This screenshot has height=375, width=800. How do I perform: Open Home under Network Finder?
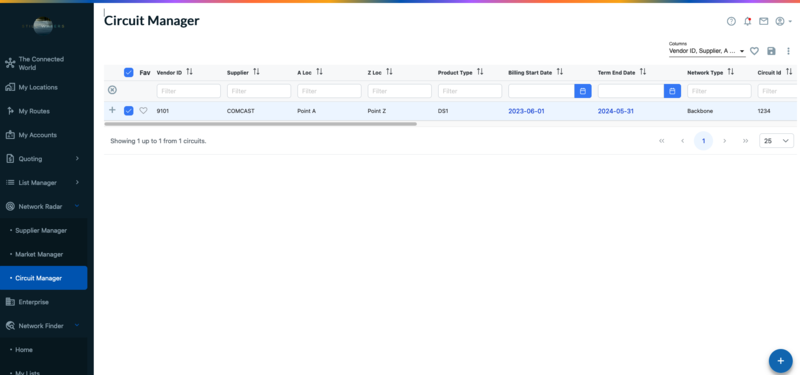(x=44, y=349)
